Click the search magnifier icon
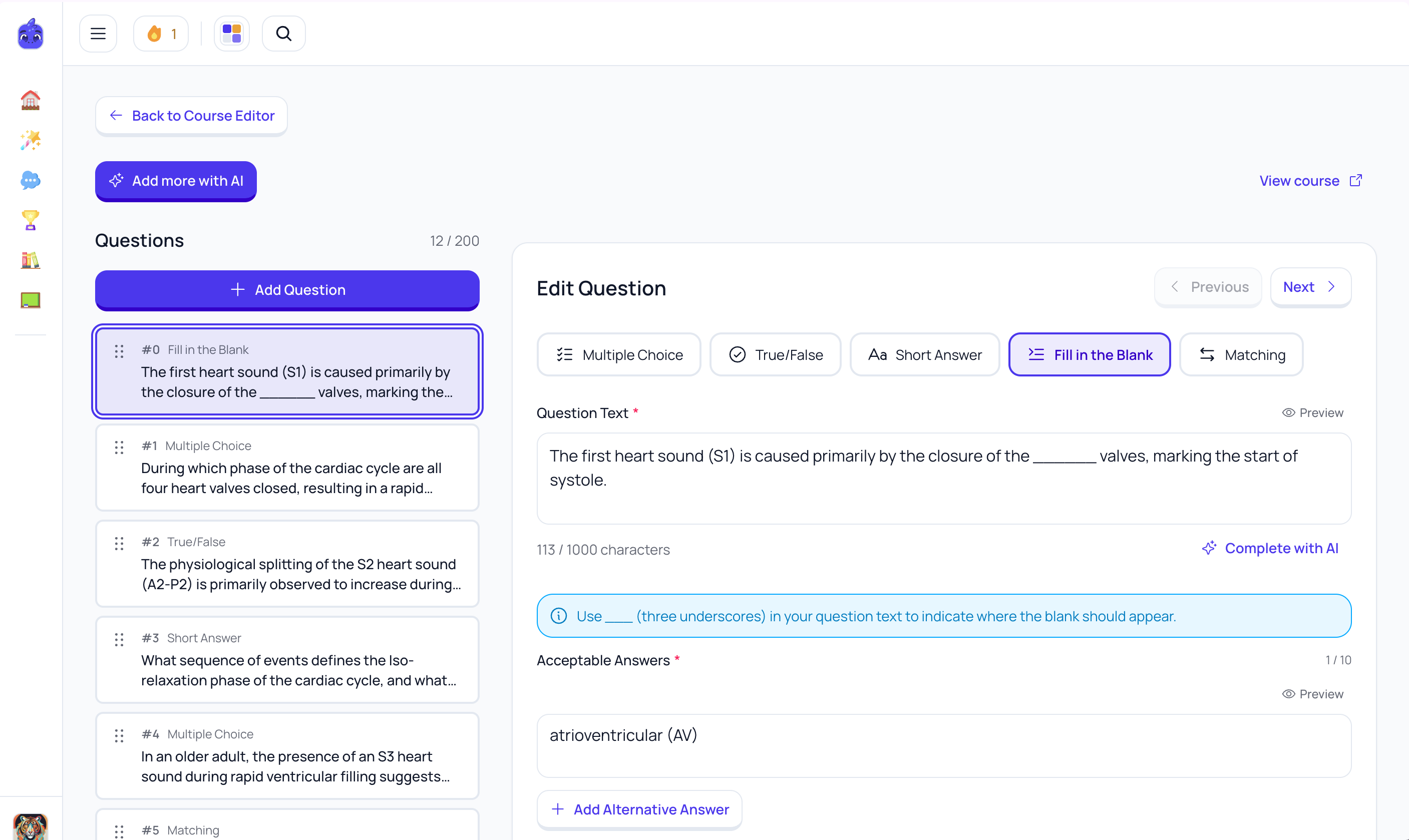This screenshot has height=840, width=1409. pos(283,34)
